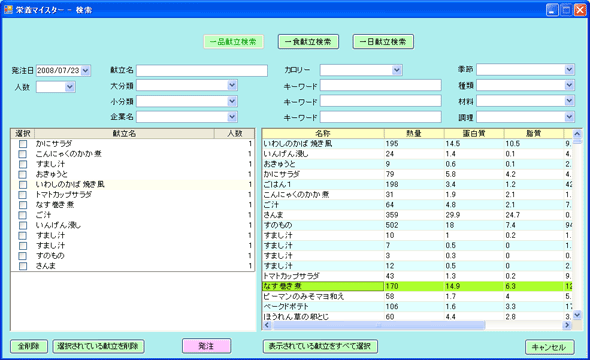590x360 pixels.
Task: Select highlighted なす巻き煮 row in table
Action: coord(417,286)
